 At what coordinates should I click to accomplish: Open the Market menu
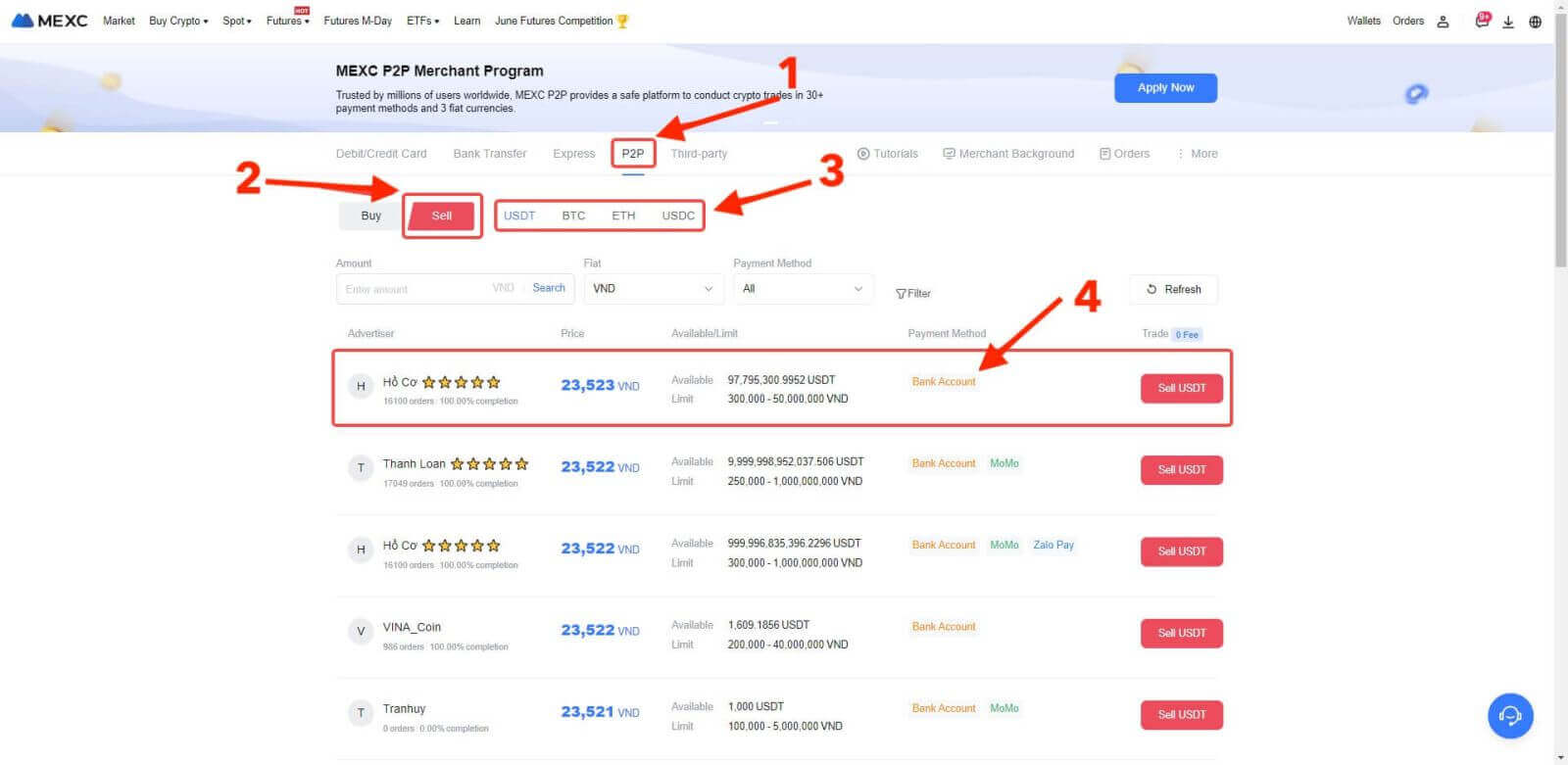point(119,21)
